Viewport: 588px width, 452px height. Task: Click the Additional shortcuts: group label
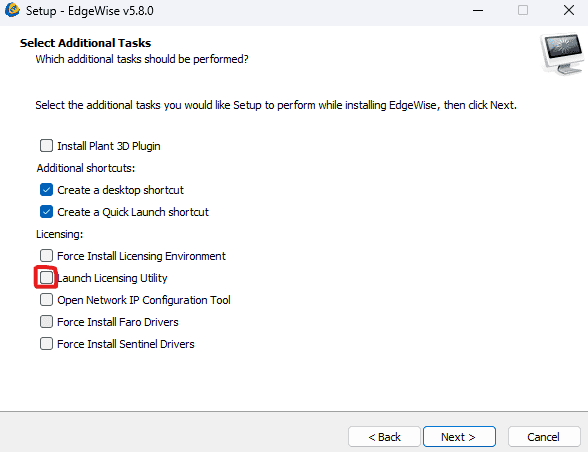86,168
